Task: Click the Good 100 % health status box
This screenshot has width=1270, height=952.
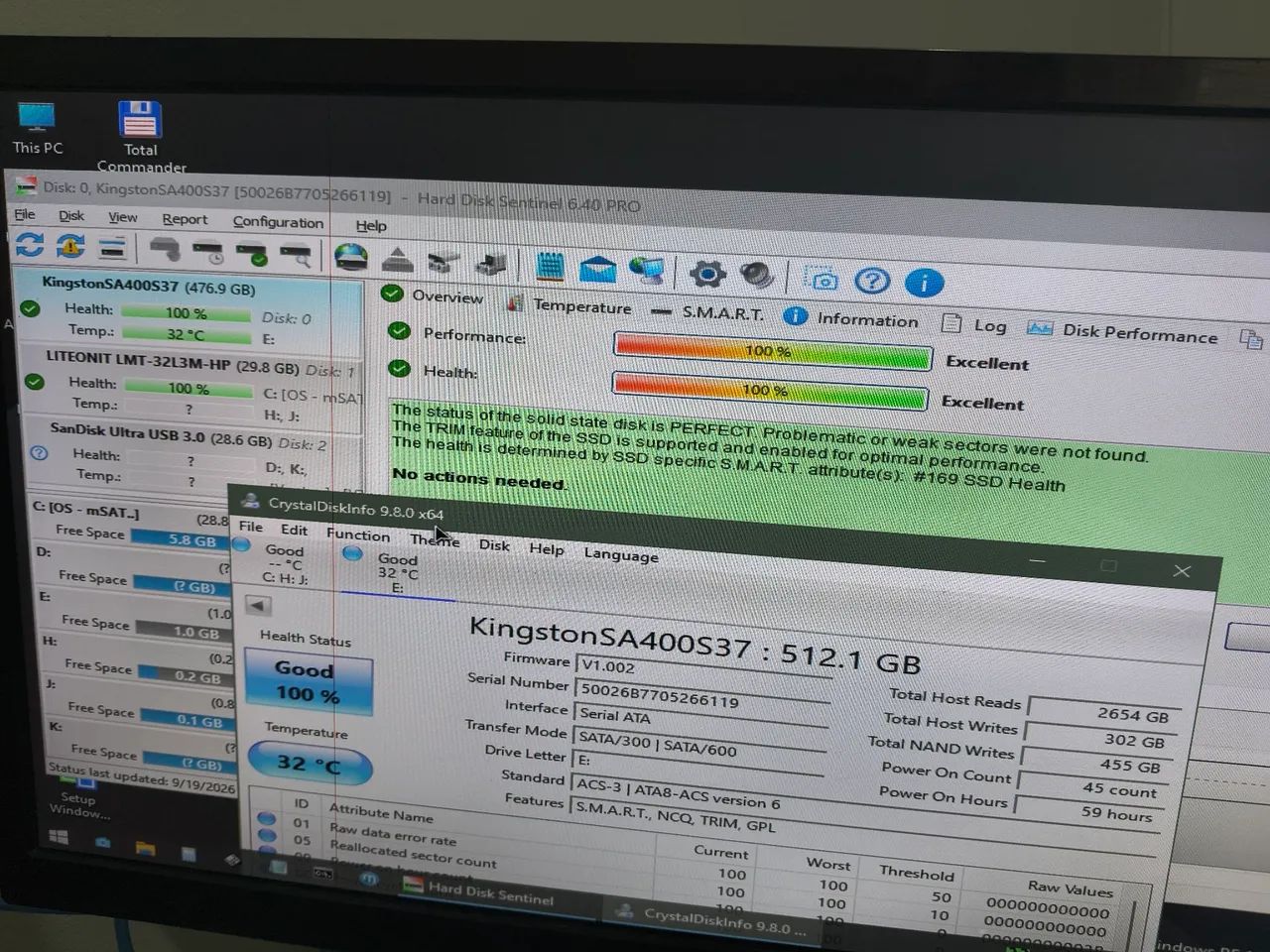Action: click(308, 681)
